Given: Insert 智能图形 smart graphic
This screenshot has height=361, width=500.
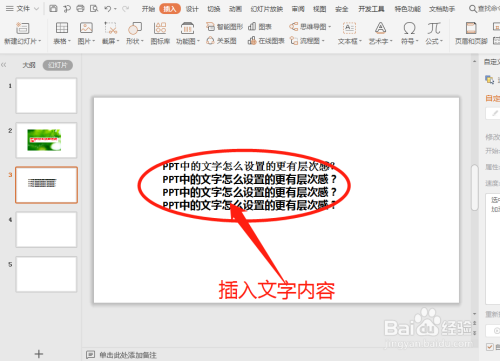Looking at the screenshot, I should [x=224, y=27].
